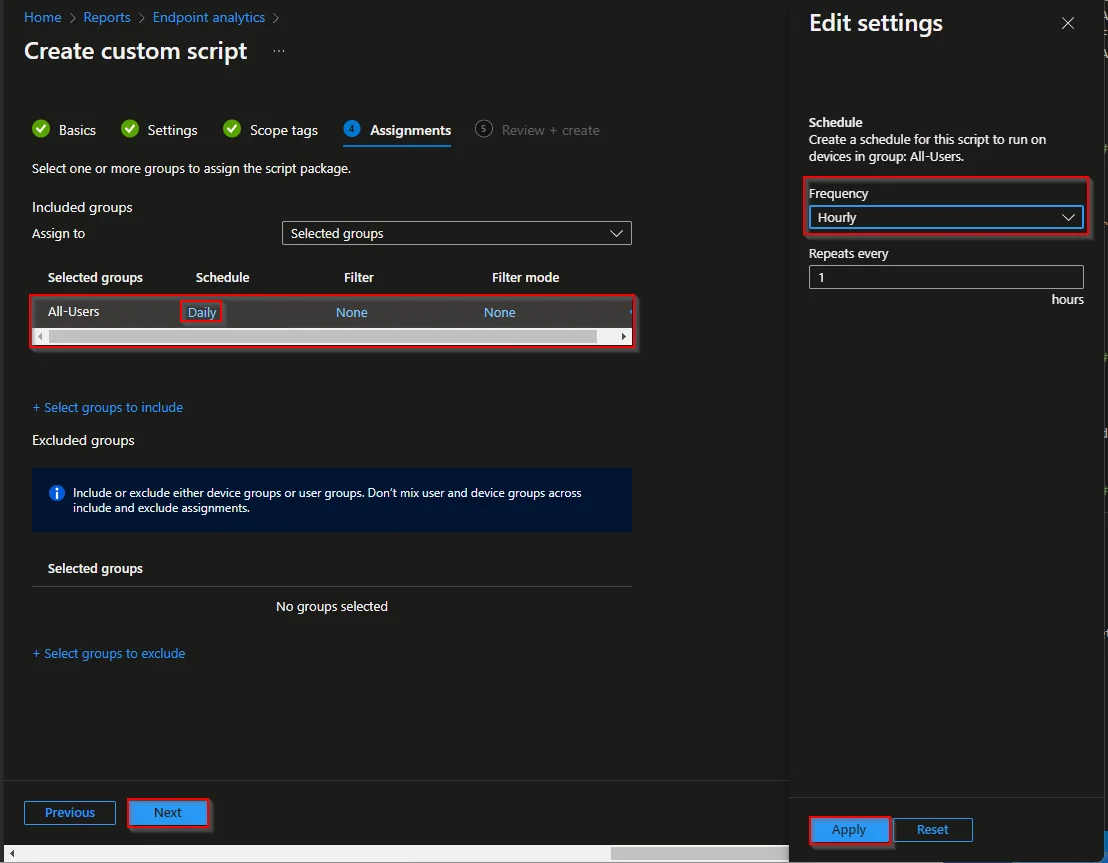Image resolution: width=1108 pixels, height=863 pixels.
Task: Open the Frequency dropdown
Action: pyautogui.click(x=945, y=218)
